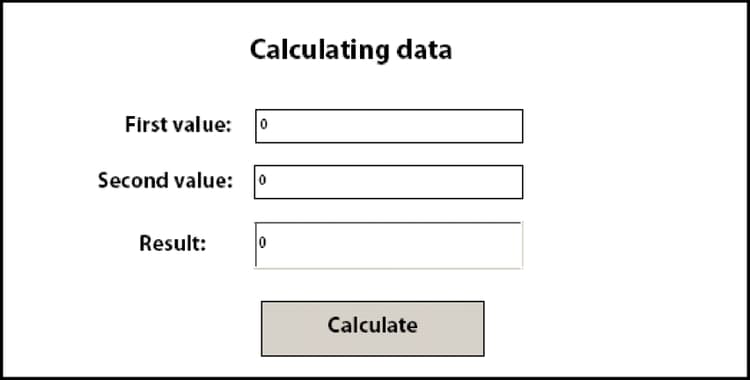
Task: Focus the First value input field
Action: [x=389, y=126]
